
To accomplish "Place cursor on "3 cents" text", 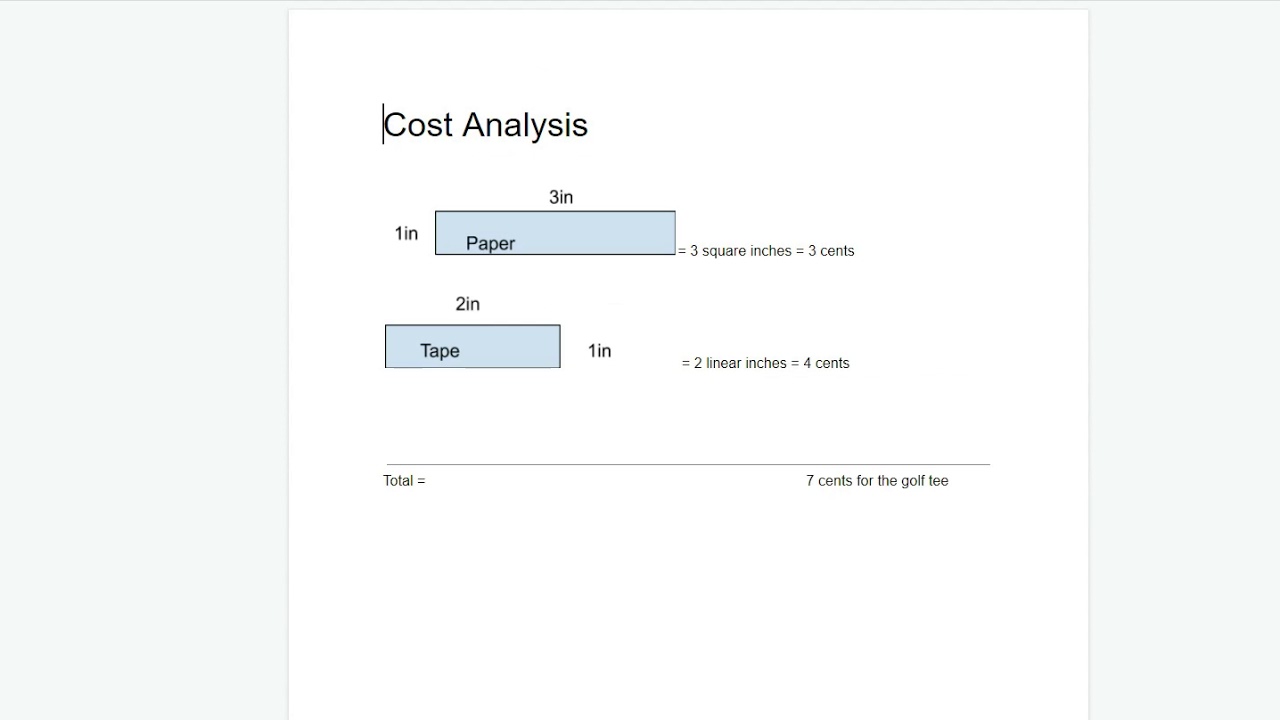I will coord(831,251).
